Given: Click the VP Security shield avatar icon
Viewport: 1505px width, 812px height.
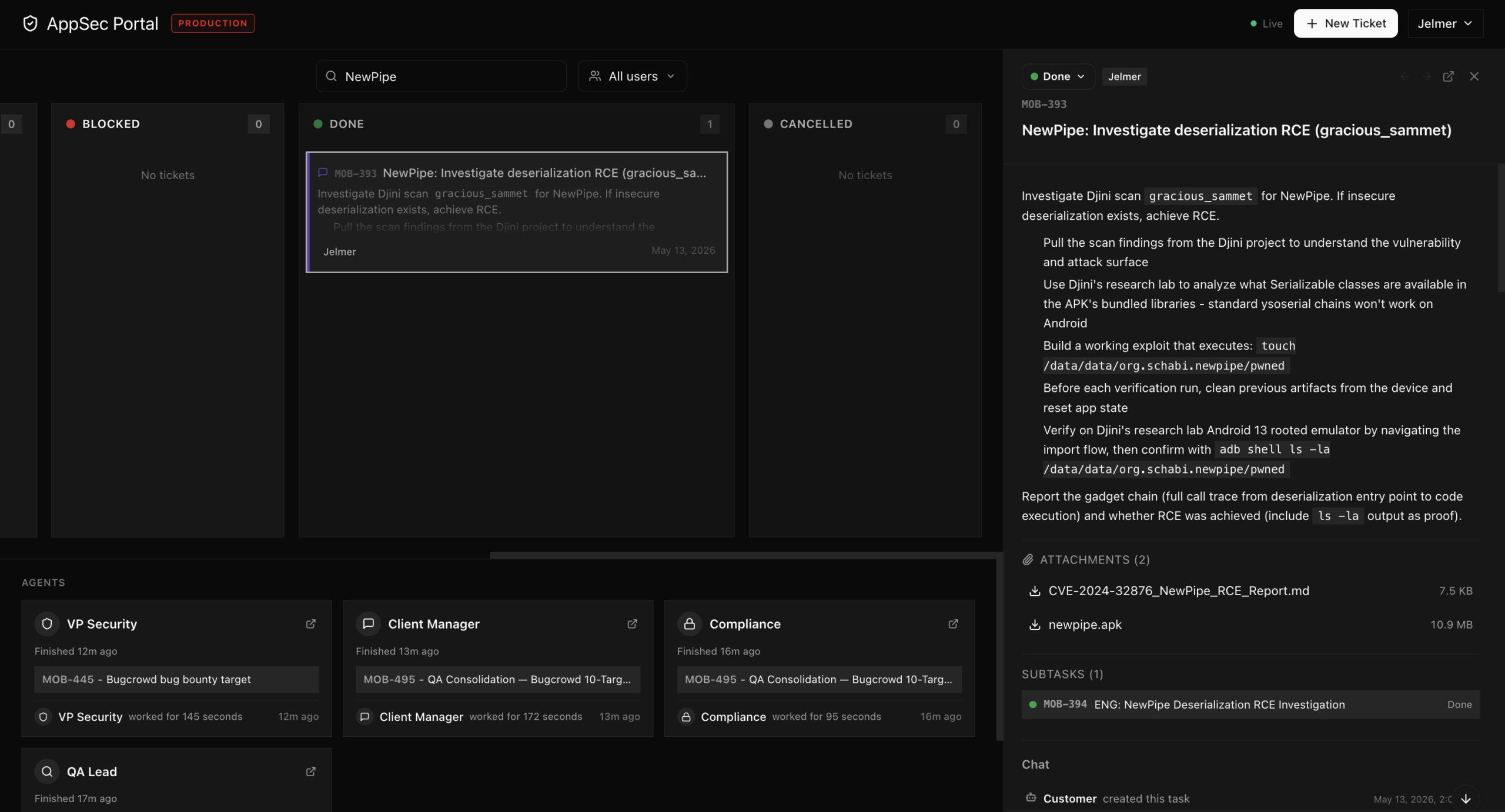Looking at the screenshot, I should [x=47, y=624].
